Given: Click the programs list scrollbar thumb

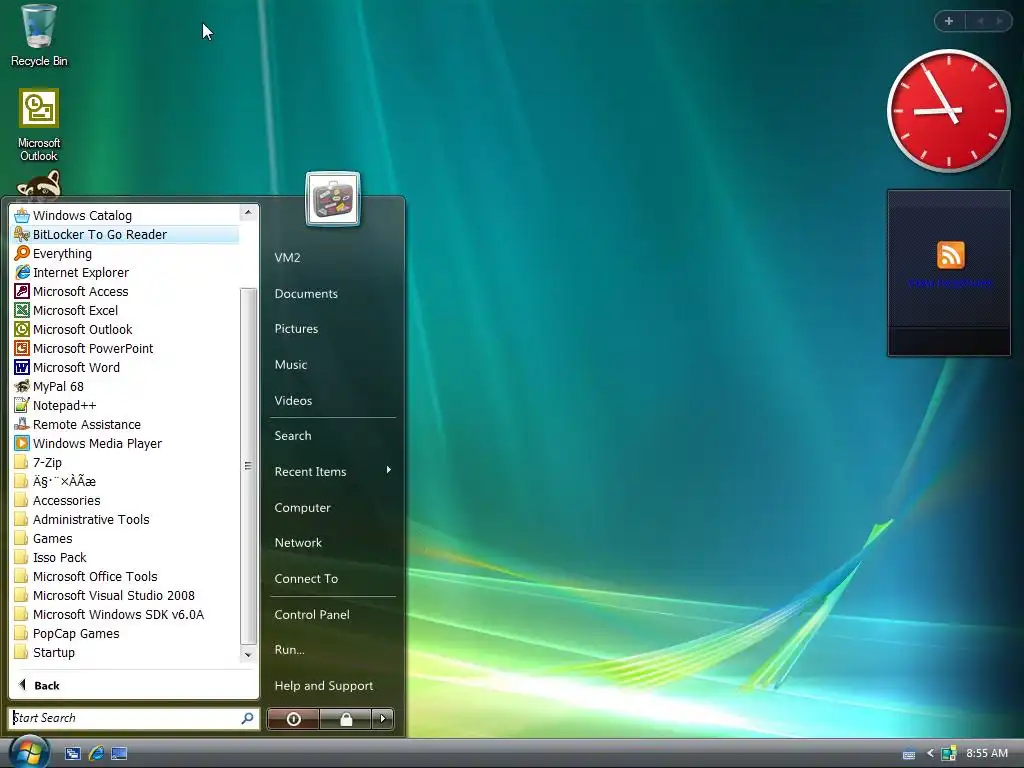Looking at the screenshot, I should (x=248, y=466).
